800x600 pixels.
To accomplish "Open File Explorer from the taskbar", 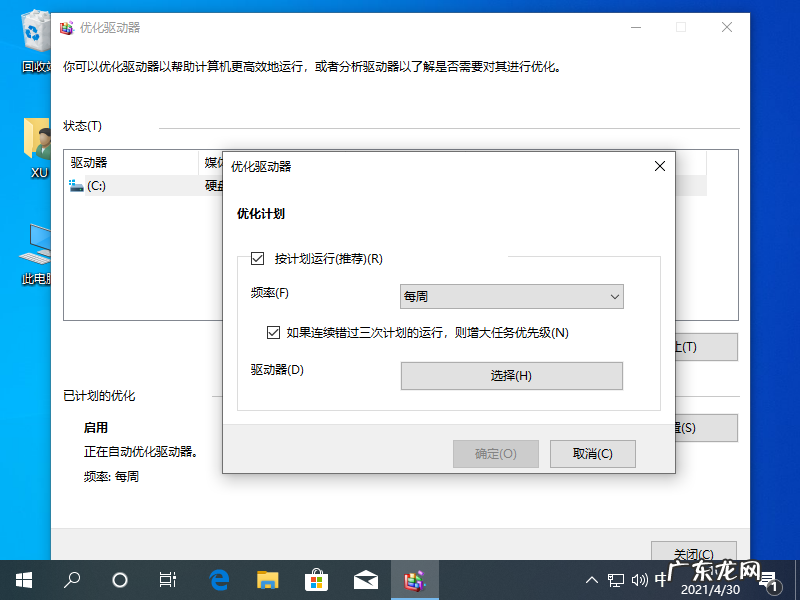I will [x=267, y=579].
